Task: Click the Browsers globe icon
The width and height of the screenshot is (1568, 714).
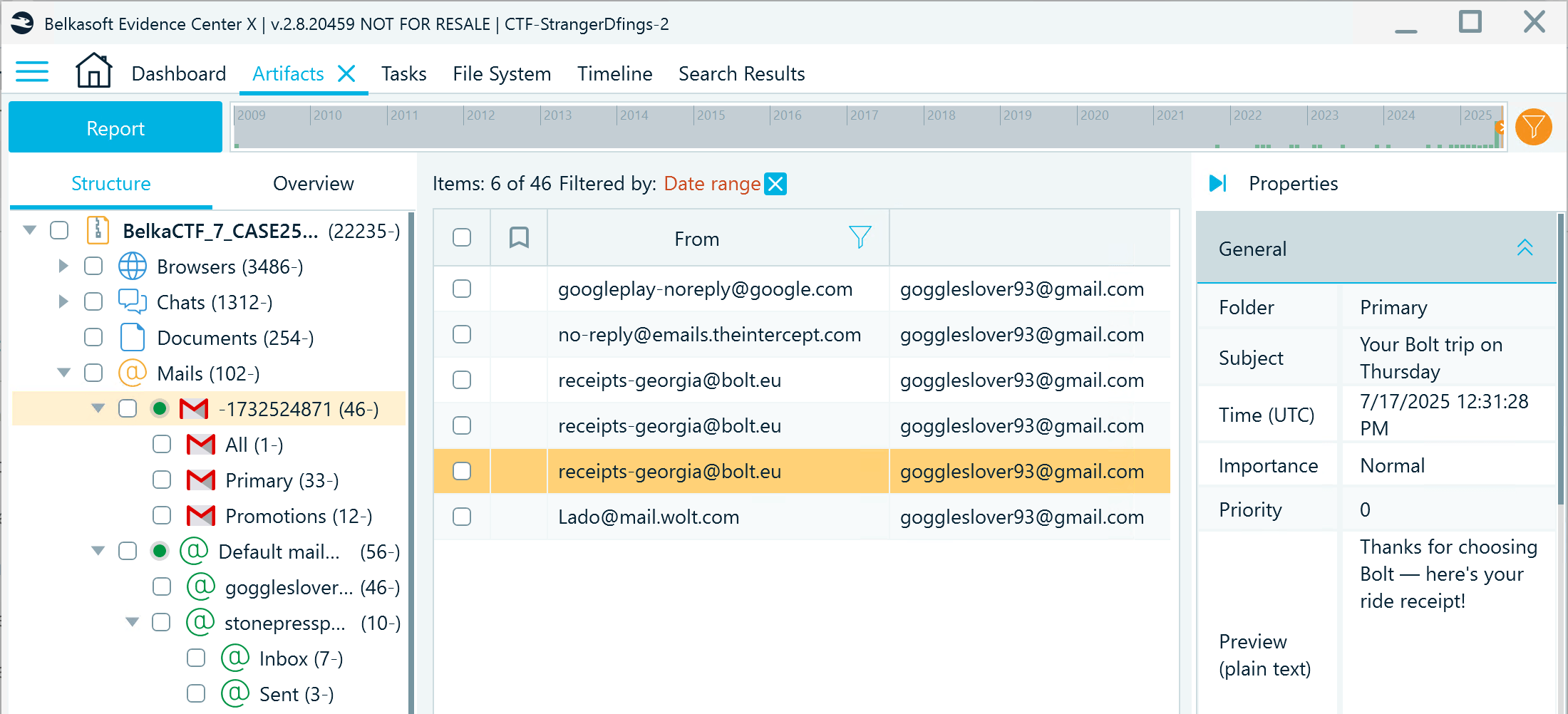Action: [133, 266]
